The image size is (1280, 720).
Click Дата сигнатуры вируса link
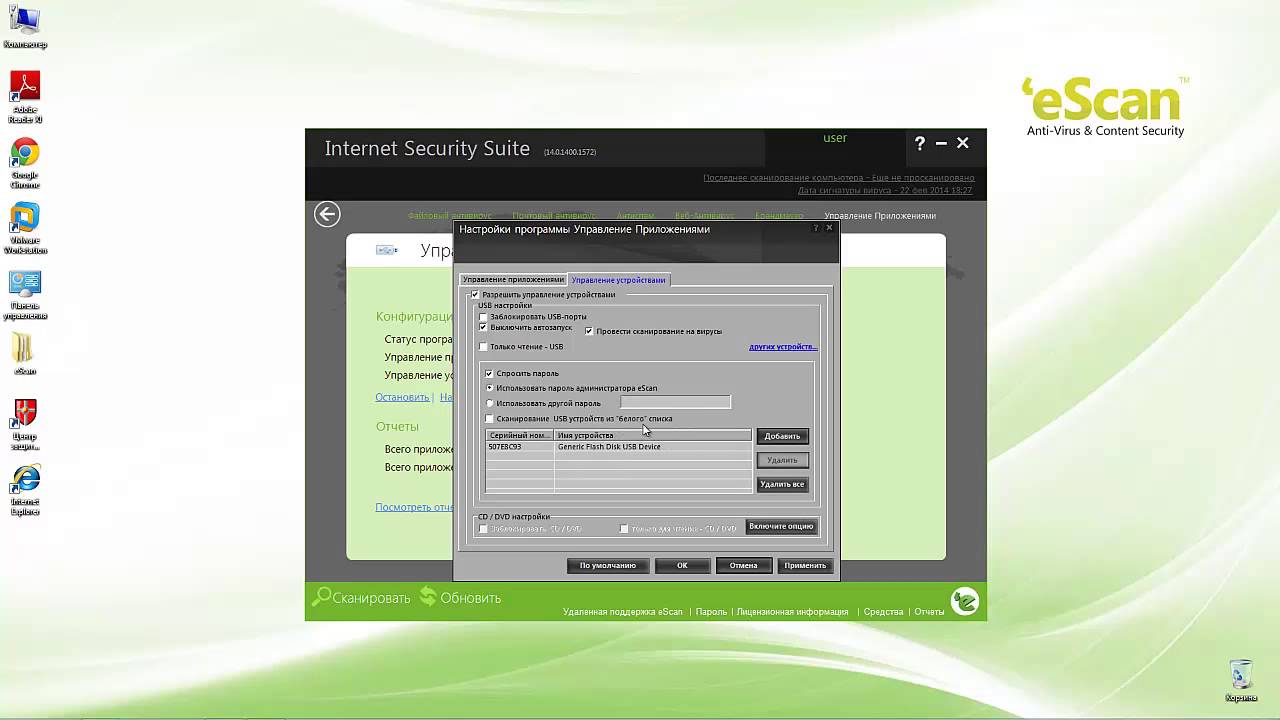[x=885, y=190]
